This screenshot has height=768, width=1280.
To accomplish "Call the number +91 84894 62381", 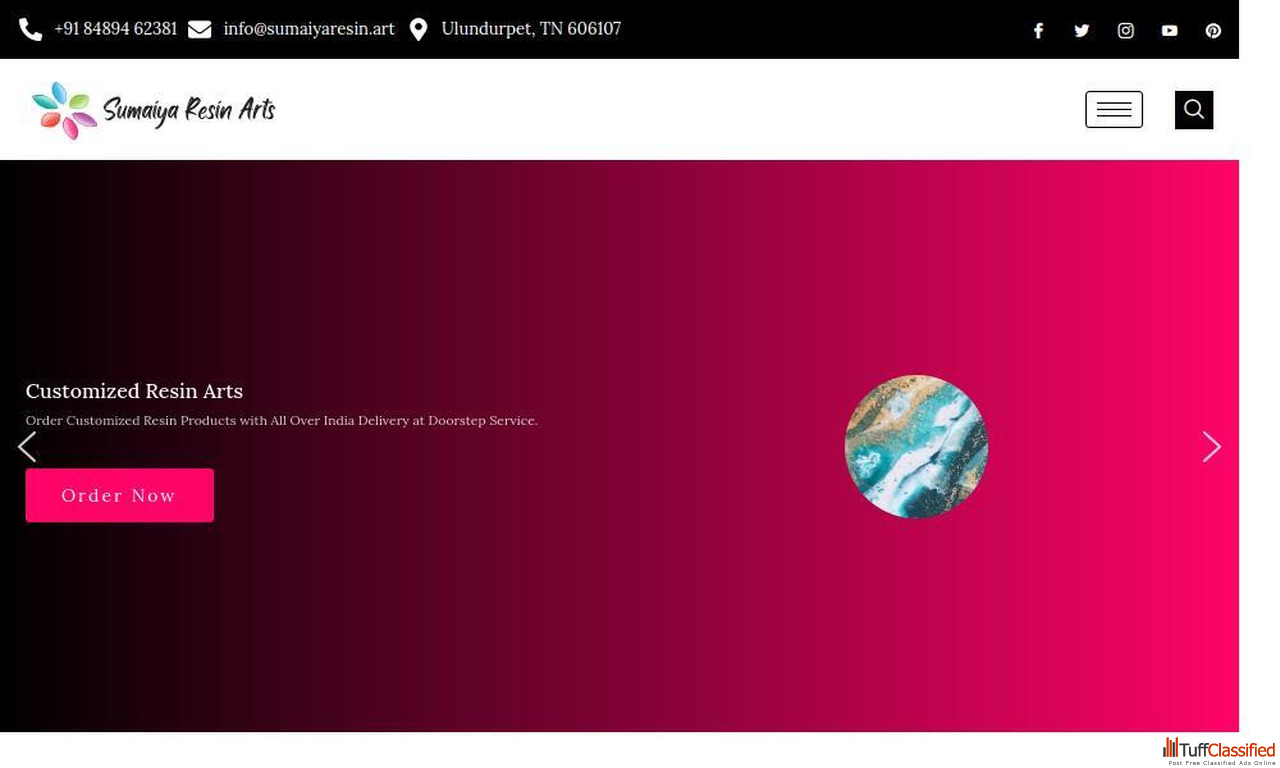I will point(115,29).
